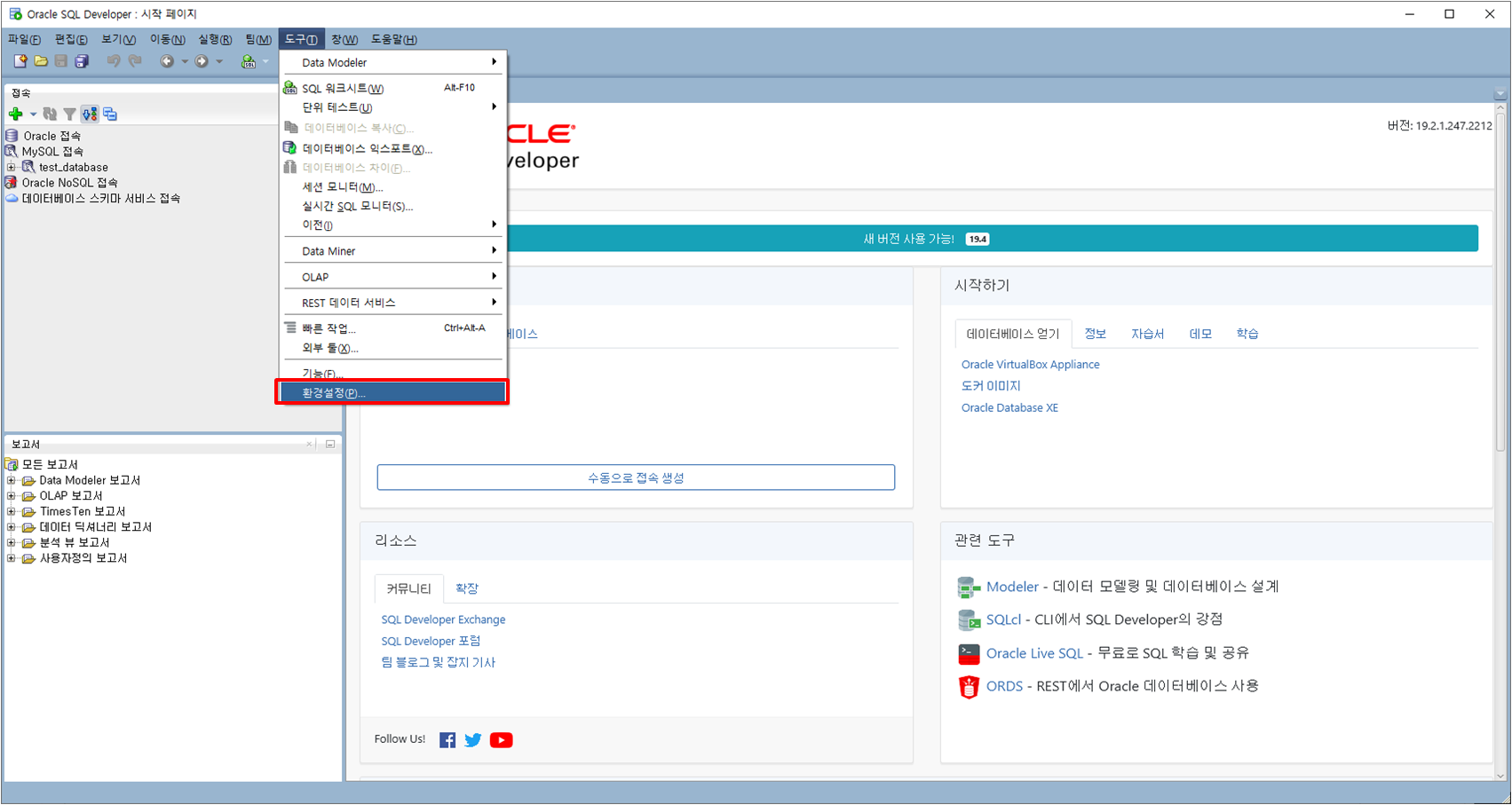
Task: Switch to the 학습 tab
Action: tap(1247, 334)
